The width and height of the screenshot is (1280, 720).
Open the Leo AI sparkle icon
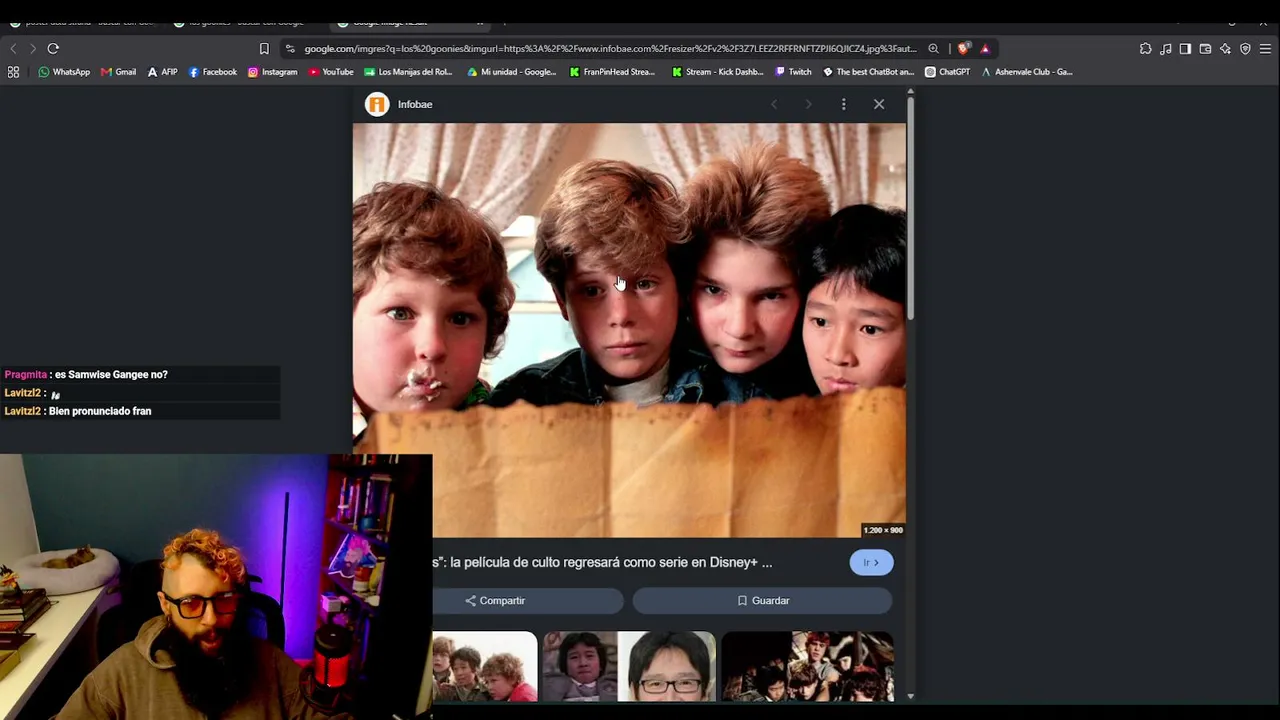1225,48
